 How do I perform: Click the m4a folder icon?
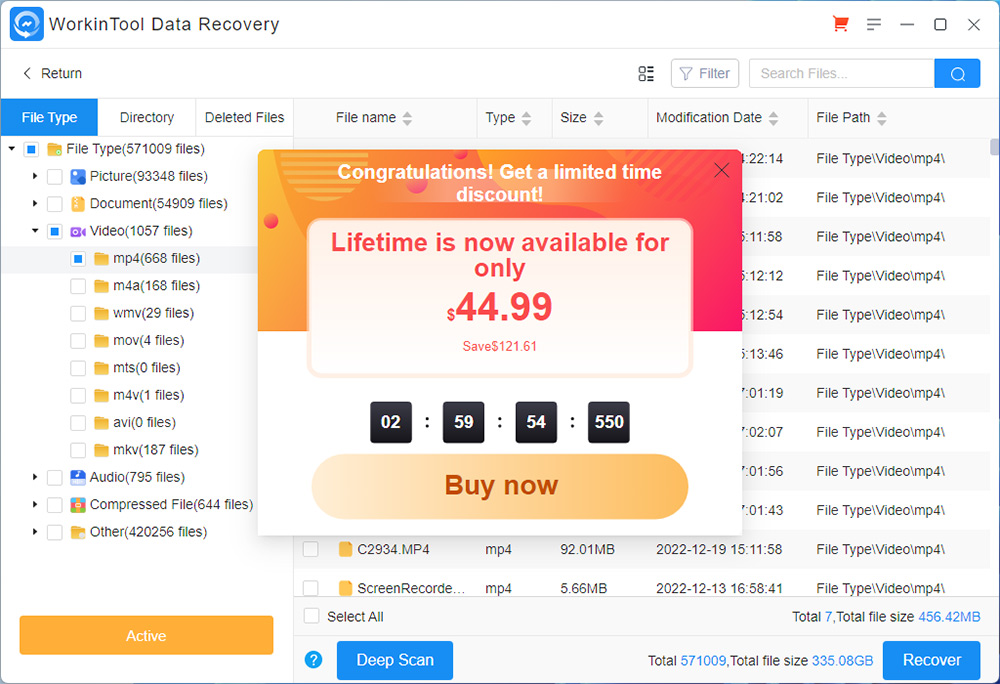(x=101, y=286)
